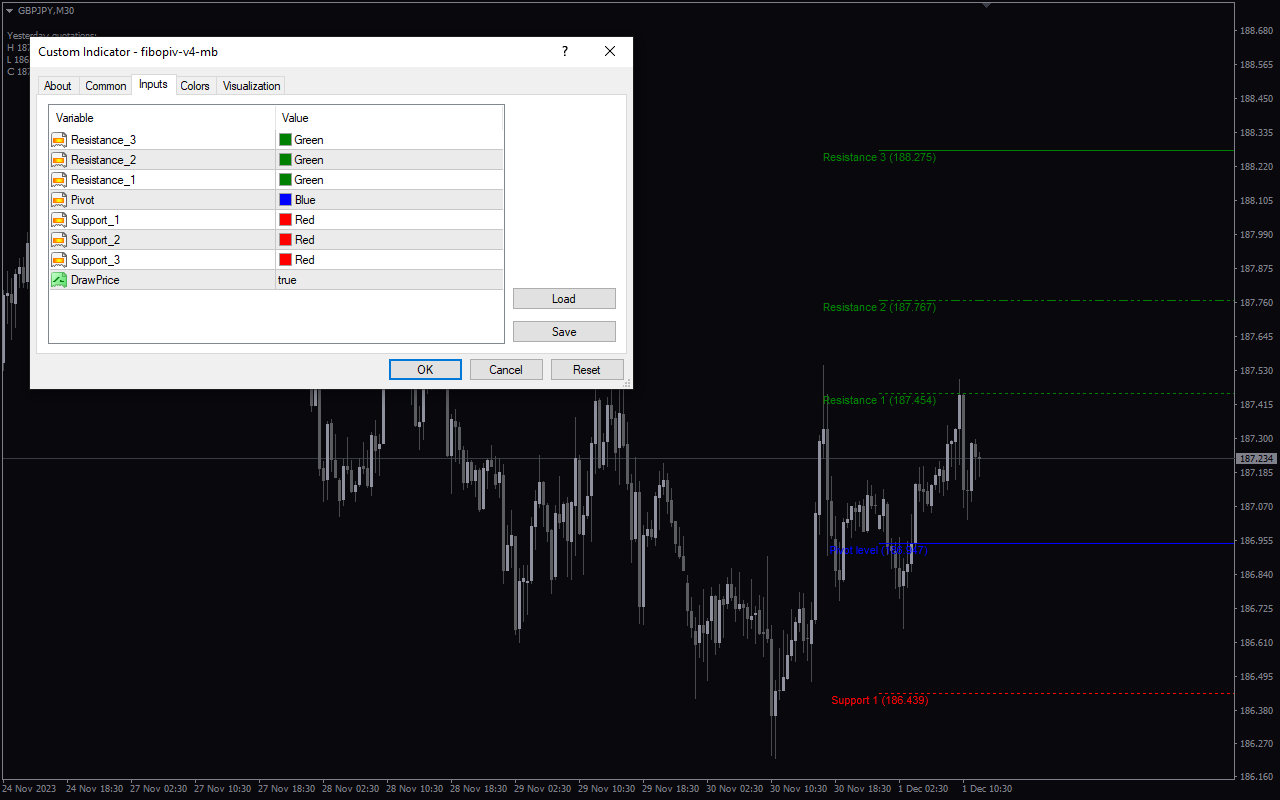Screen dimensions: 1280x800
Task: Click the Support_2 variable icon
Action: click(59, 240)
